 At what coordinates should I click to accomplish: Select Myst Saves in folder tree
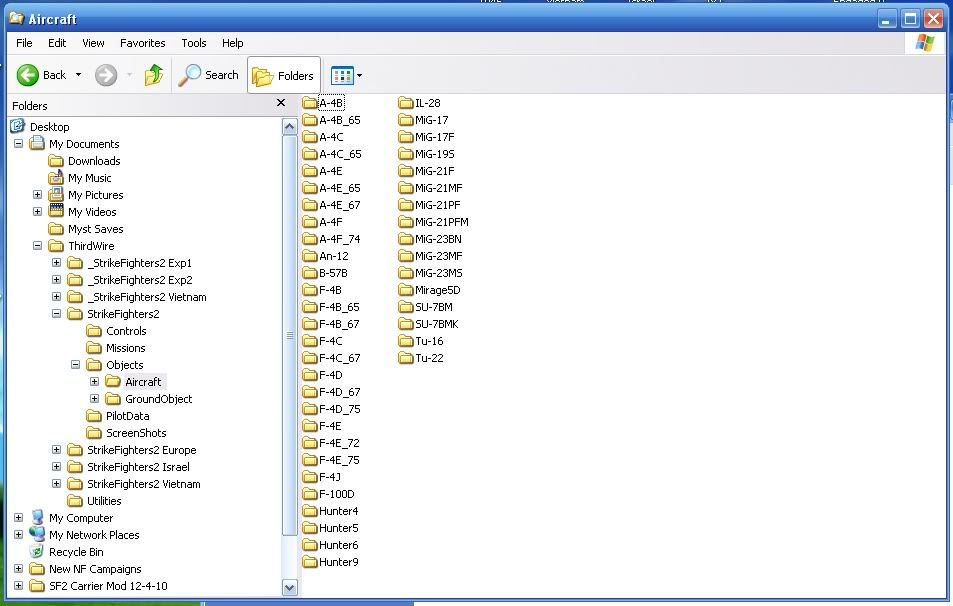pos(95,229)
